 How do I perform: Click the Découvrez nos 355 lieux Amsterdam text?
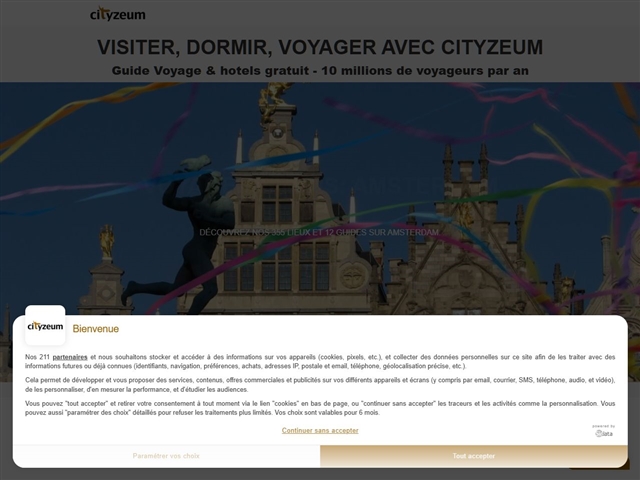(x=320, y=232)
